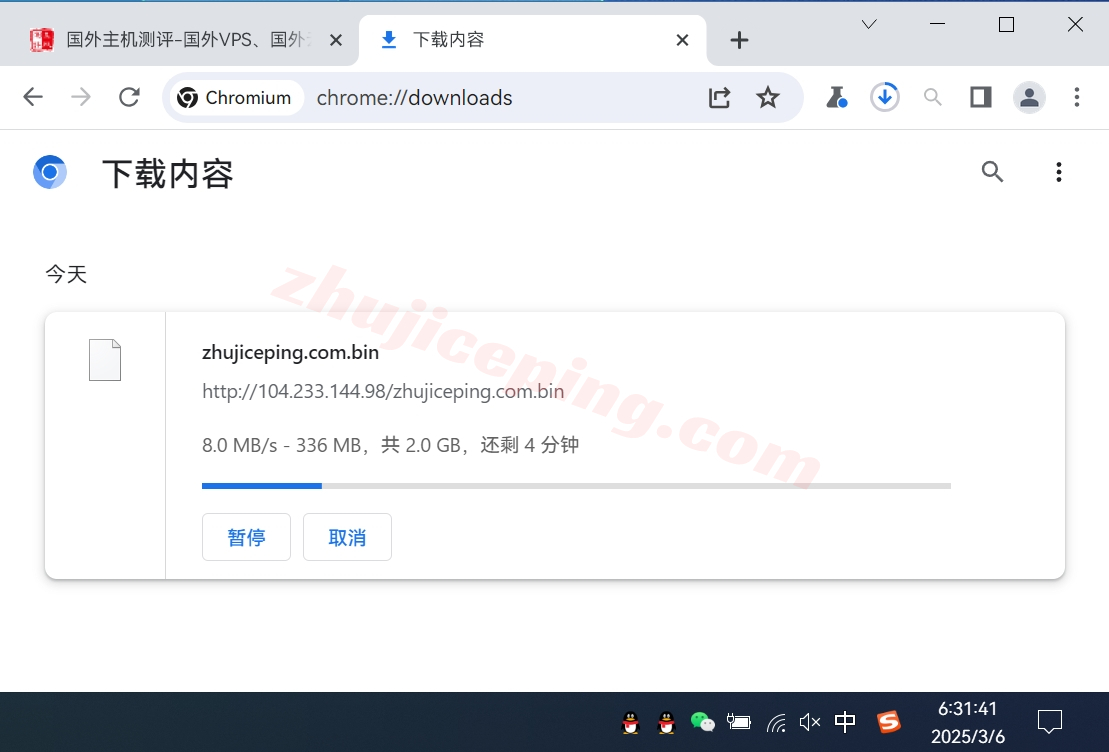Open the notification center icon
Image resolution: width=1109 pixels, height=752 pixels.
(1050, 722)
